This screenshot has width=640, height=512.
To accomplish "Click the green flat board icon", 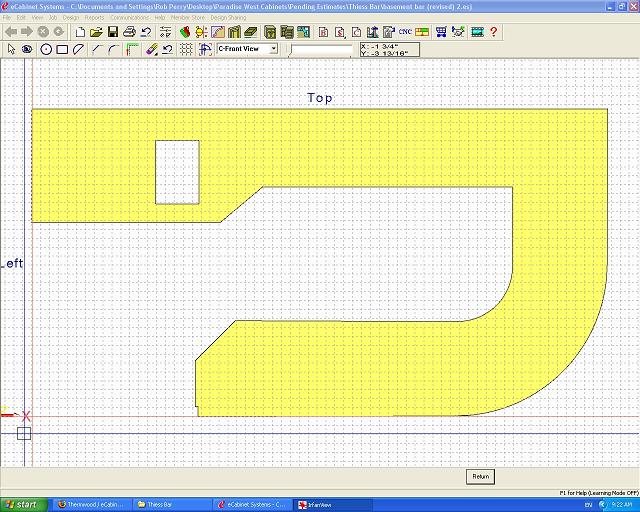I will click(251, 32).
